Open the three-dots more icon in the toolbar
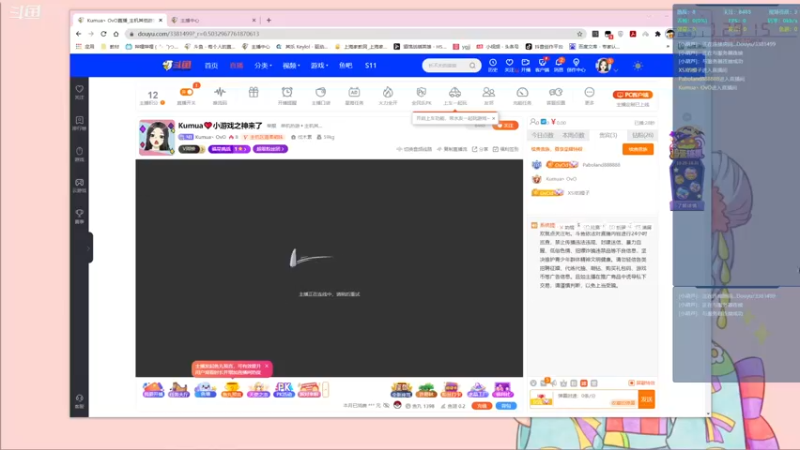The image size is (800, 450). [589, 92]
